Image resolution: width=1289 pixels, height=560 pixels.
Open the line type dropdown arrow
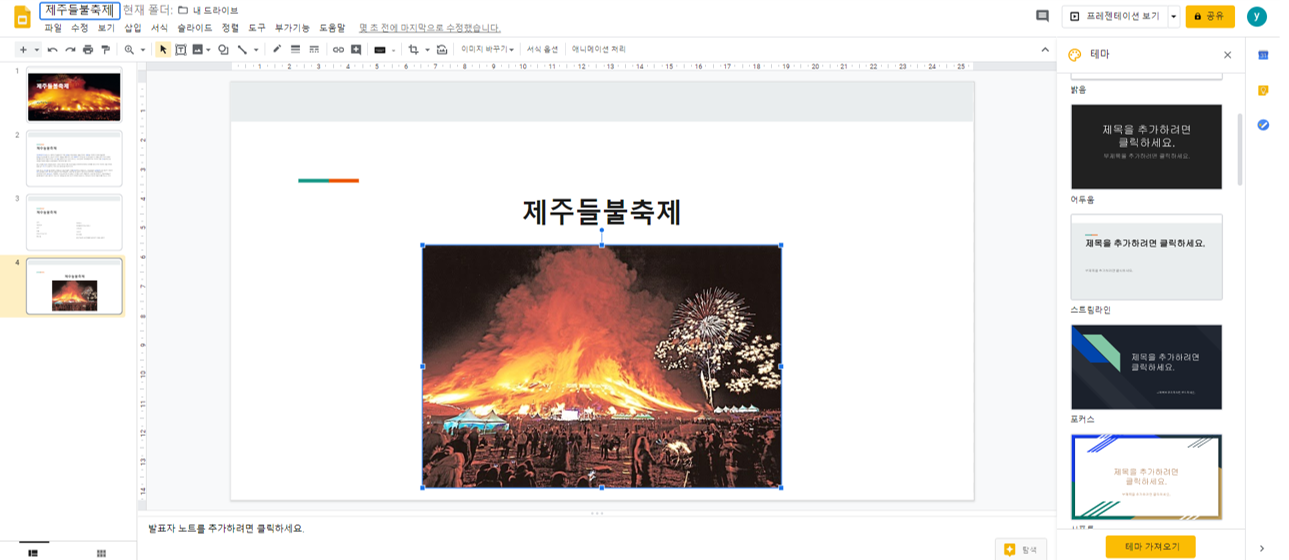(256, 49)
